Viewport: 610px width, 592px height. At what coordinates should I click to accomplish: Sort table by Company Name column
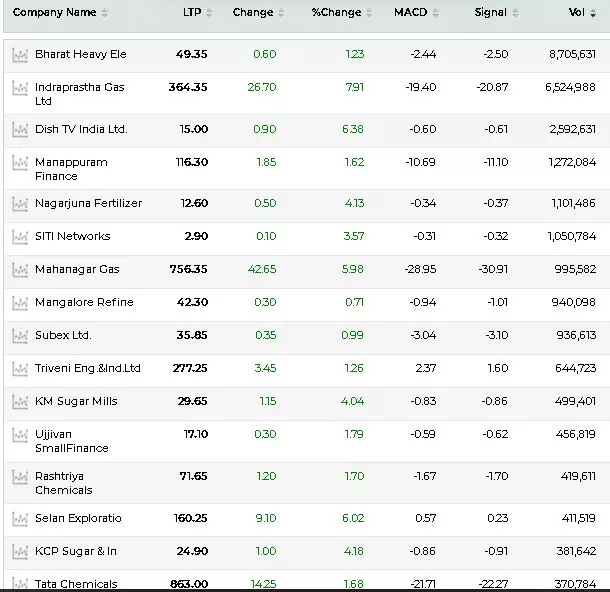pos(54,13)
